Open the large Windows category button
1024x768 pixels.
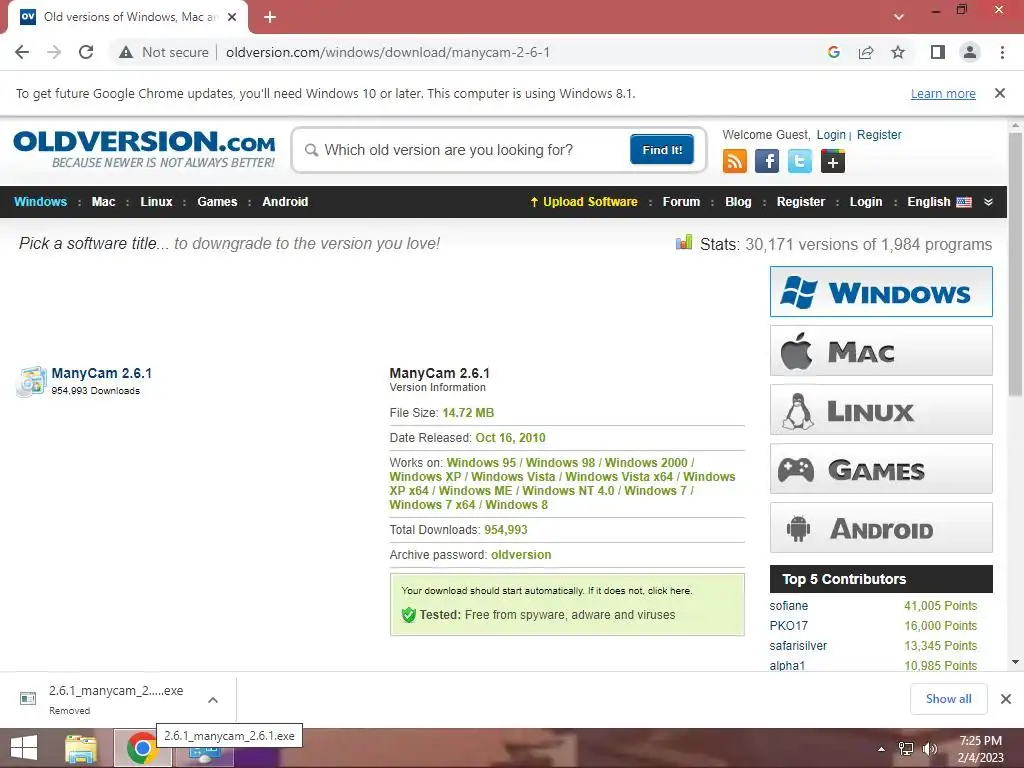coord(881,291)
